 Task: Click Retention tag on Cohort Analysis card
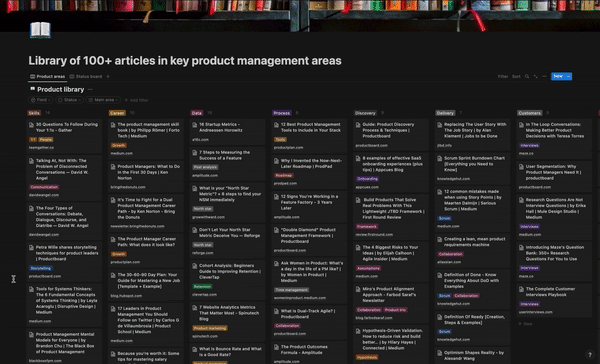click(202, 286)
